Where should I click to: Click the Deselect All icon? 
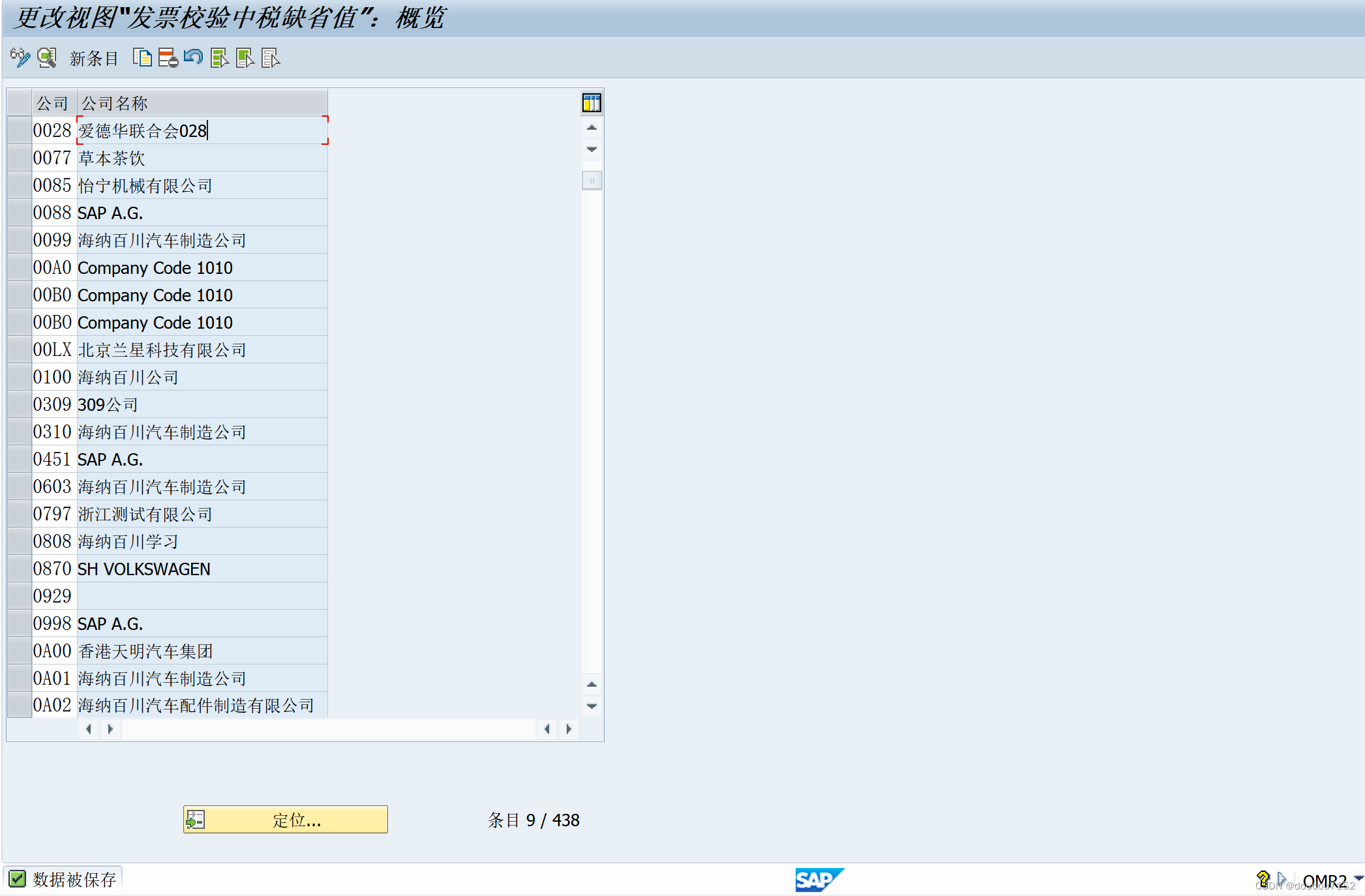(271, 58)
